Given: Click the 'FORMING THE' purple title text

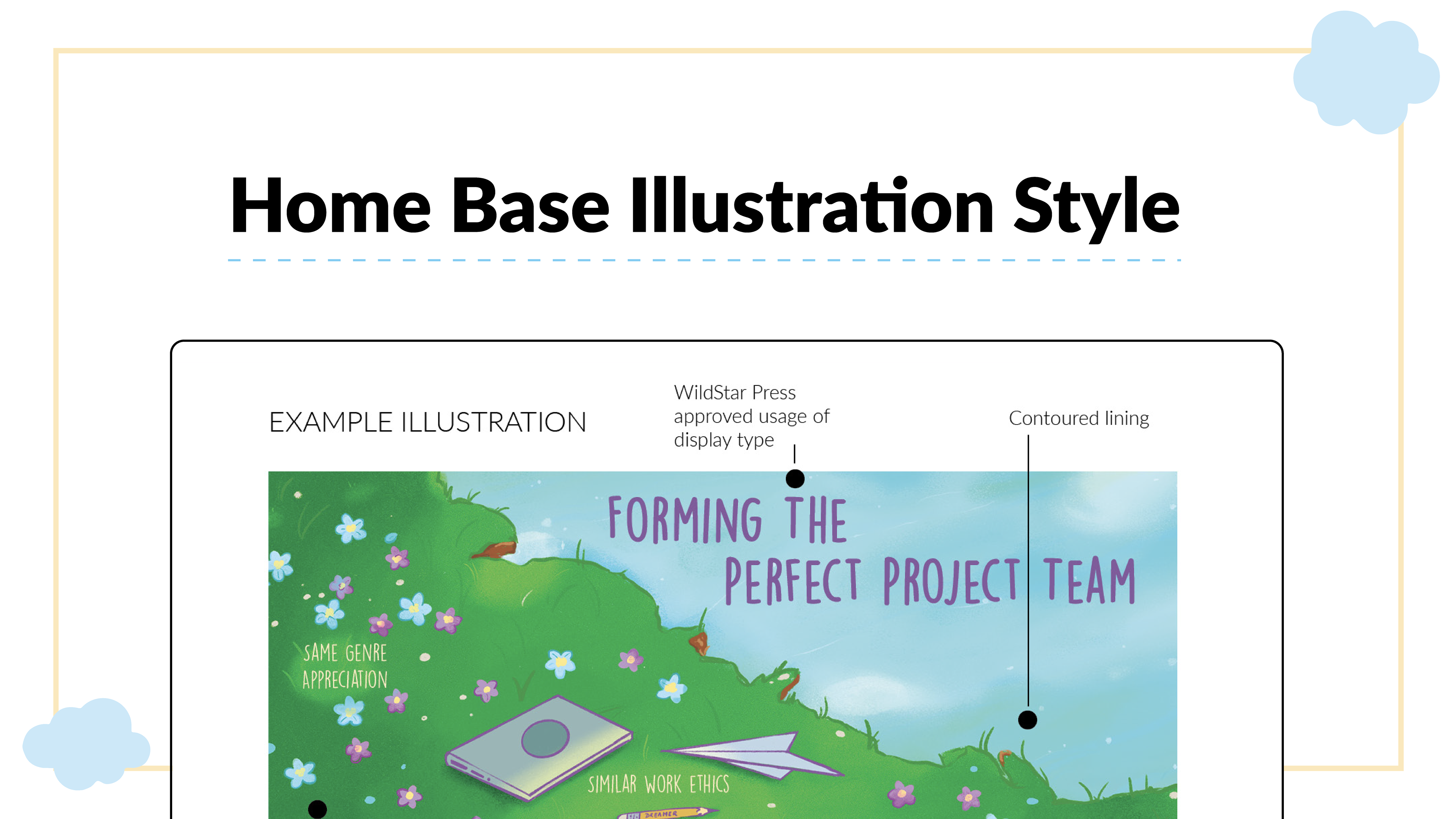Looking at the screenshot, I should point(727,519).
